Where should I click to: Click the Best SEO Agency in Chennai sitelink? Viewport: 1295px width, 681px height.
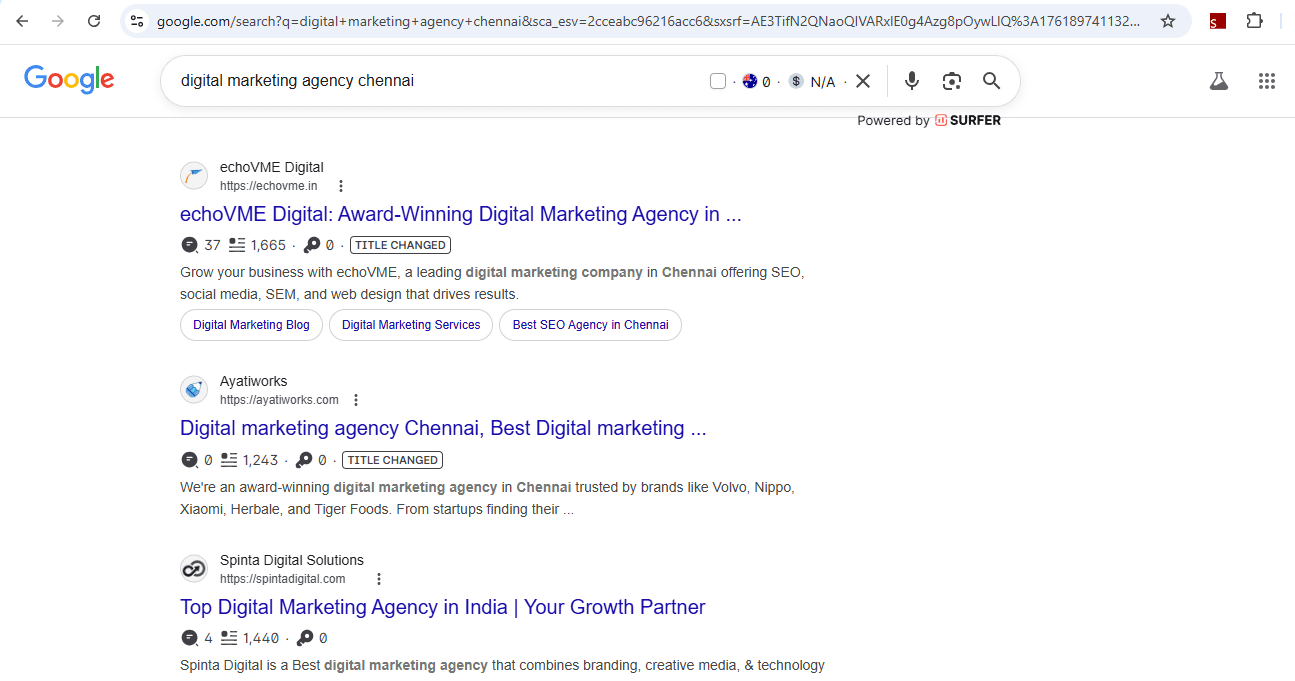click(590, 324)
